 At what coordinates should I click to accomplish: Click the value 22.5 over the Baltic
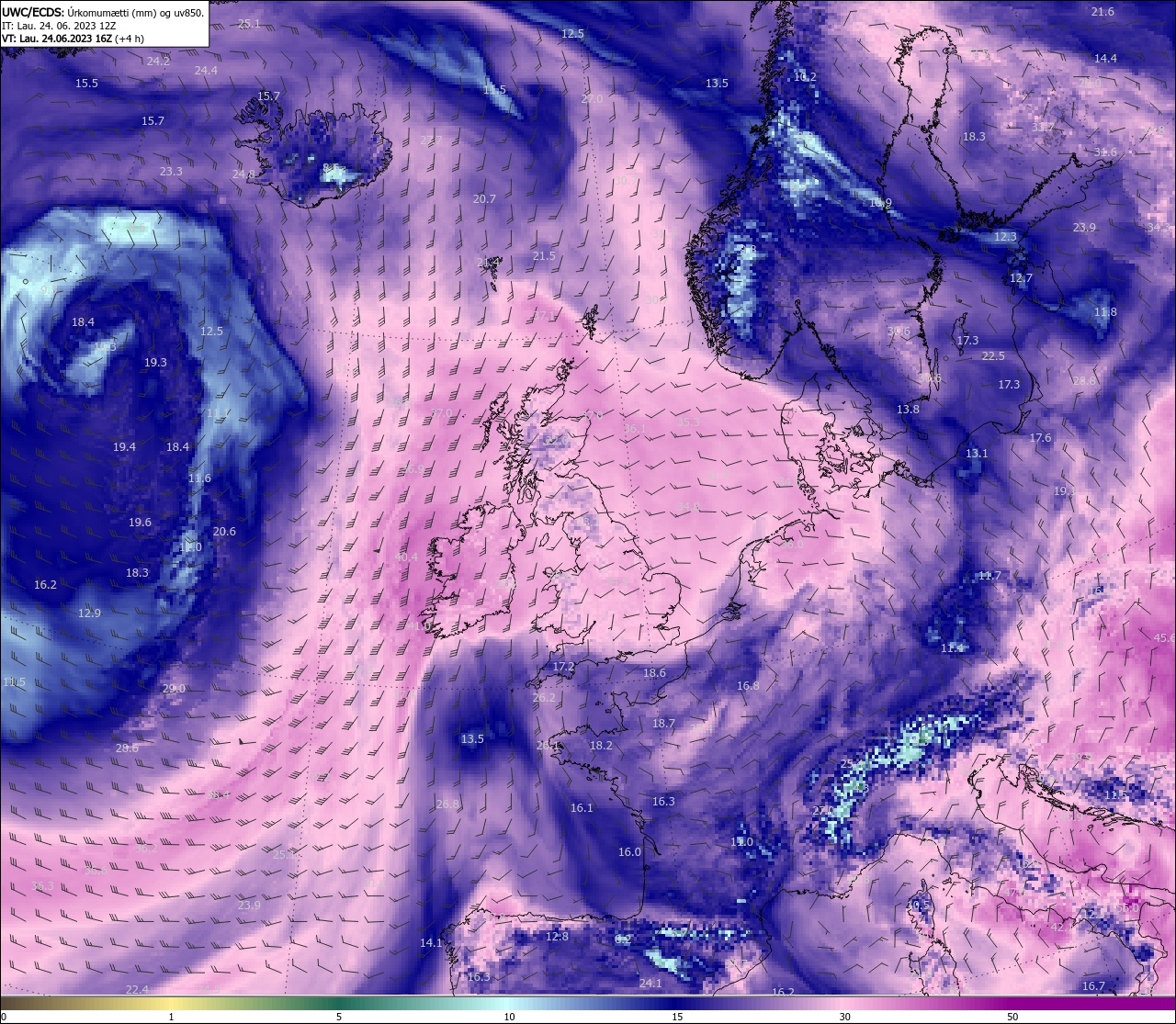[x=993, y=355]
